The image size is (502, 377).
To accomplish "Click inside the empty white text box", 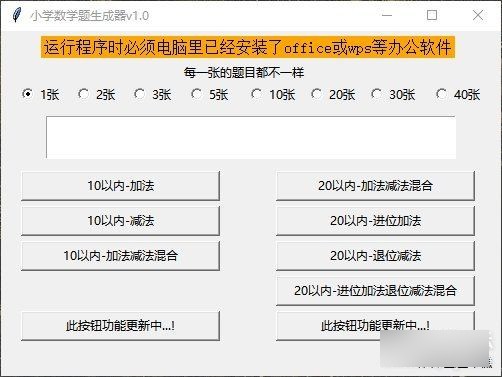I will coord(251,137).
